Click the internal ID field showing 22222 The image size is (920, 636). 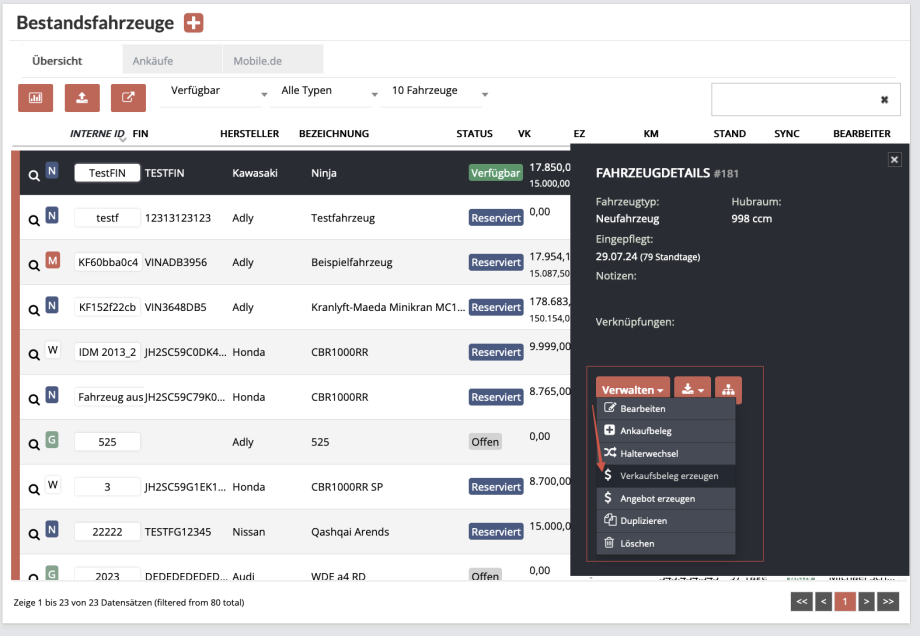coord(107,532)
